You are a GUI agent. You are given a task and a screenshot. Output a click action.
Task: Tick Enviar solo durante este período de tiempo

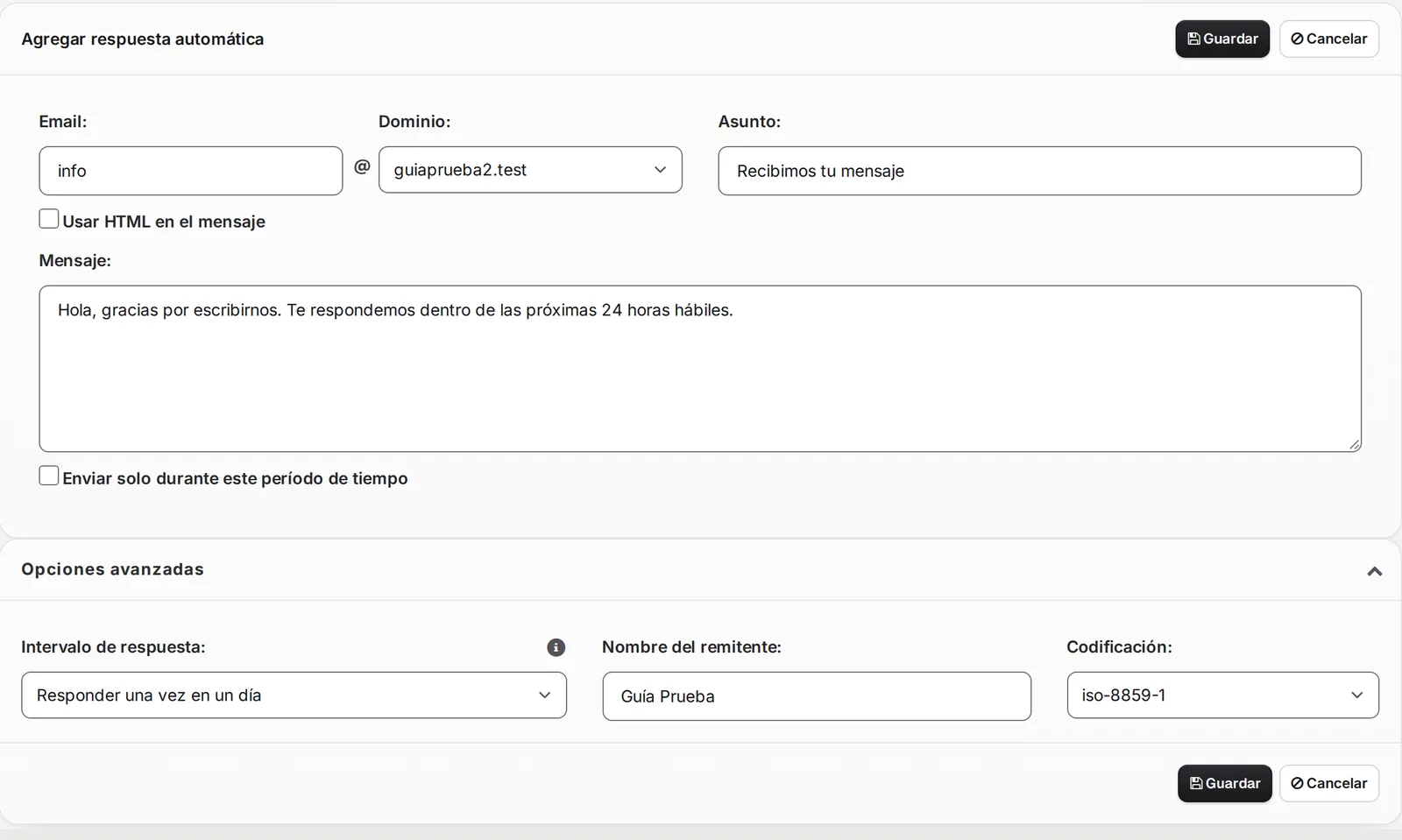coord(49,476)
